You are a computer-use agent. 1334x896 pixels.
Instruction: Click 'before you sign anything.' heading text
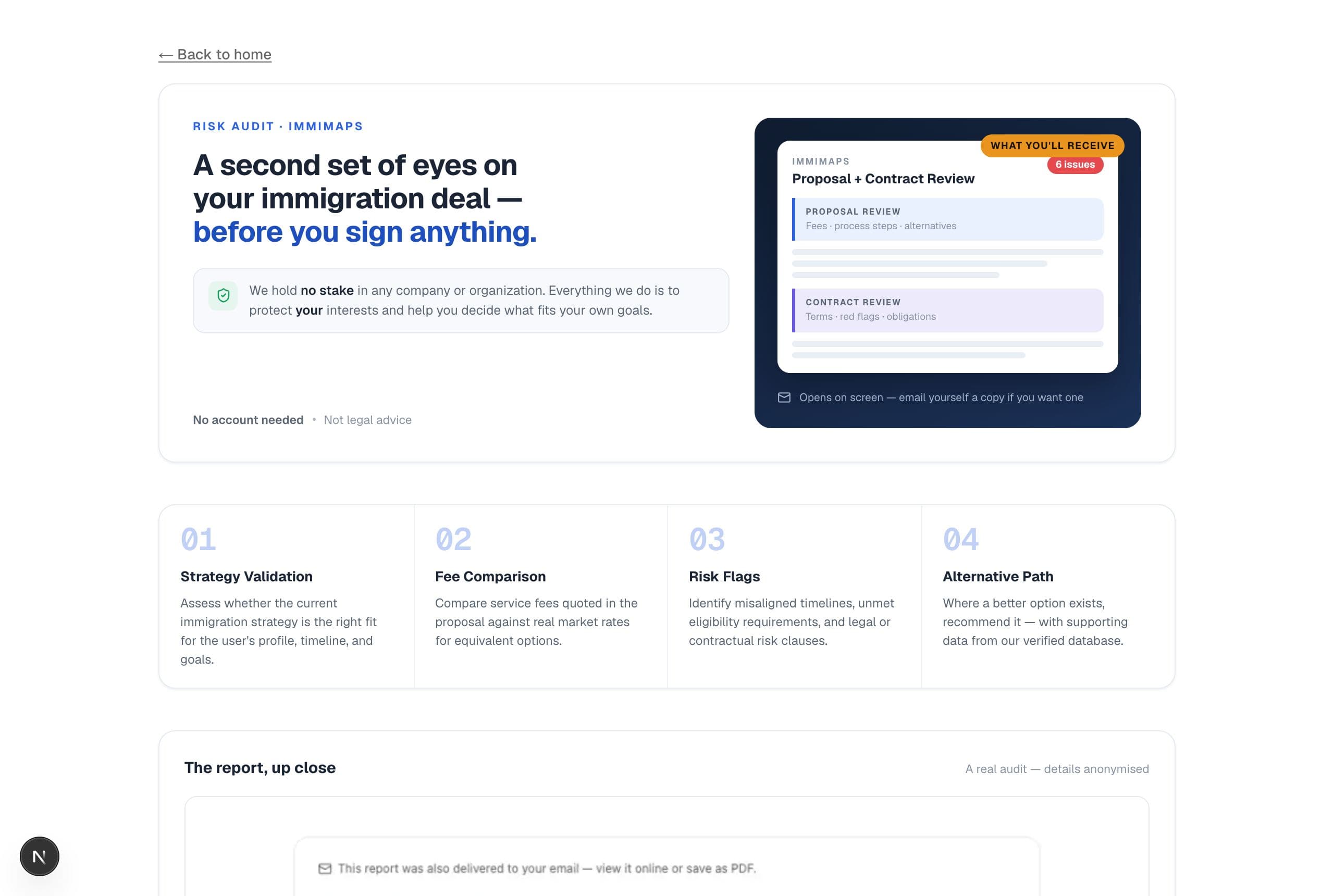(x=365, y=232)
